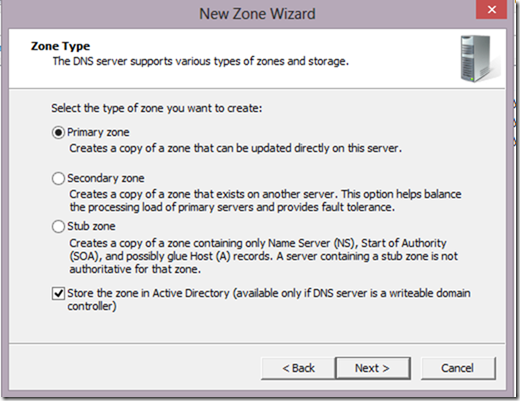
Task: Click the 'Primary zone' label text
Action: pyautogui.click(x=98, y=132)
